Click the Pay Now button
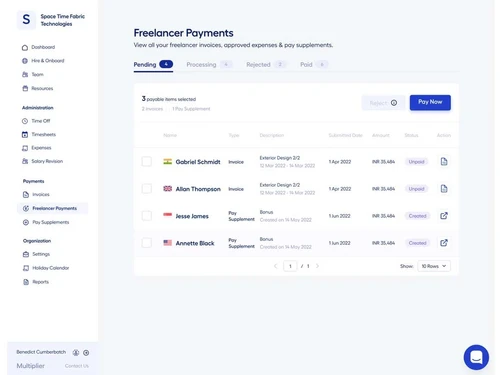This screenshot has width=500, height=375. (x=430, y=102)
